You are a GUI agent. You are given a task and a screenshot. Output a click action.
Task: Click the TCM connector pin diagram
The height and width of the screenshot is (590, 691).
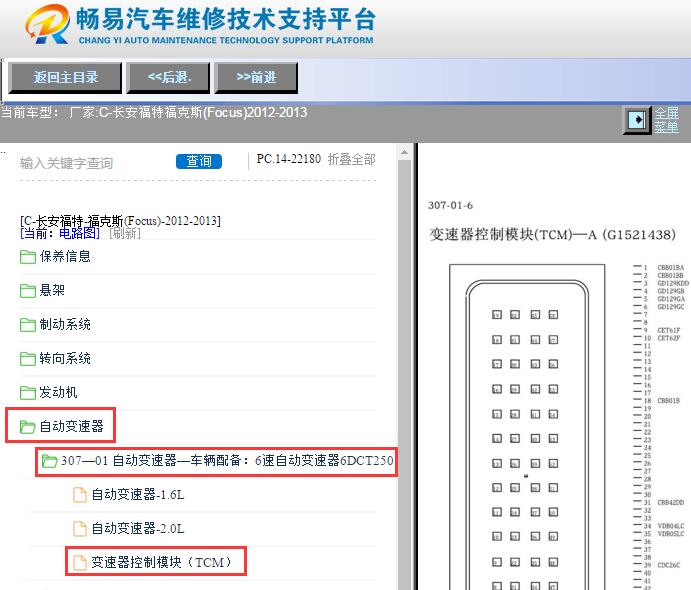click(527, 427)
